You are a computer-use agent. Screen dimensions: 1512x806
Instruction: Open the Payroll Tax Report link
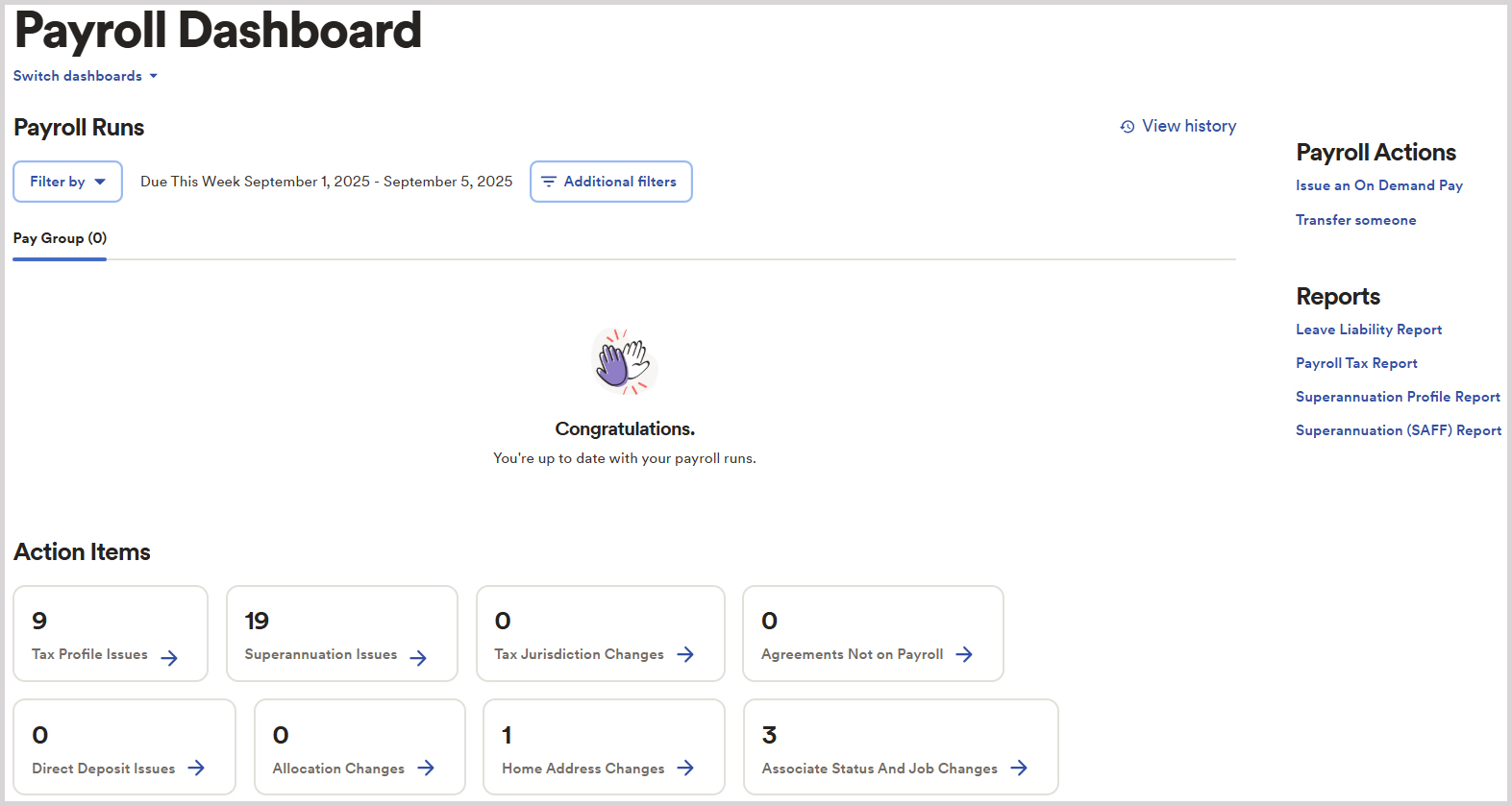pos(1356,363)
